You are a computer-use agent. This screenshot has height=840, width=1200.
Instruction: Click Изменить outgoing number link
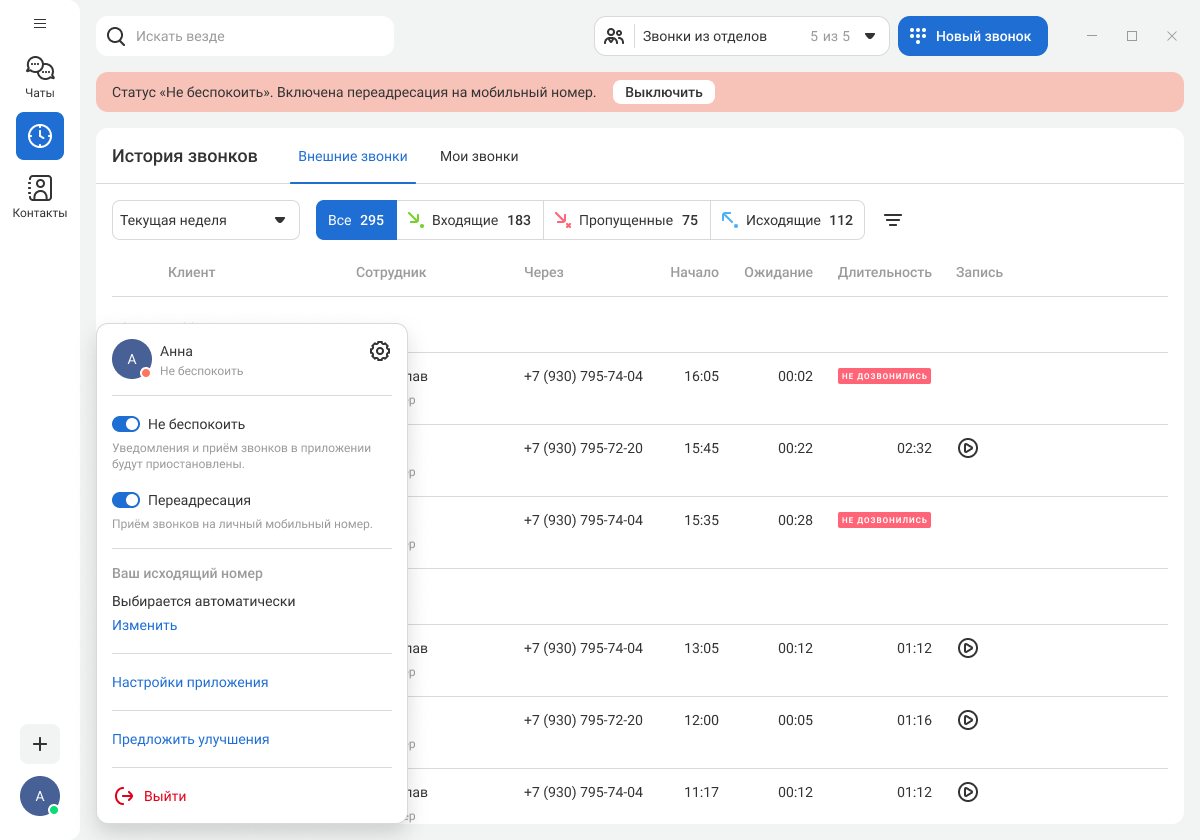(x=144, y=625)
